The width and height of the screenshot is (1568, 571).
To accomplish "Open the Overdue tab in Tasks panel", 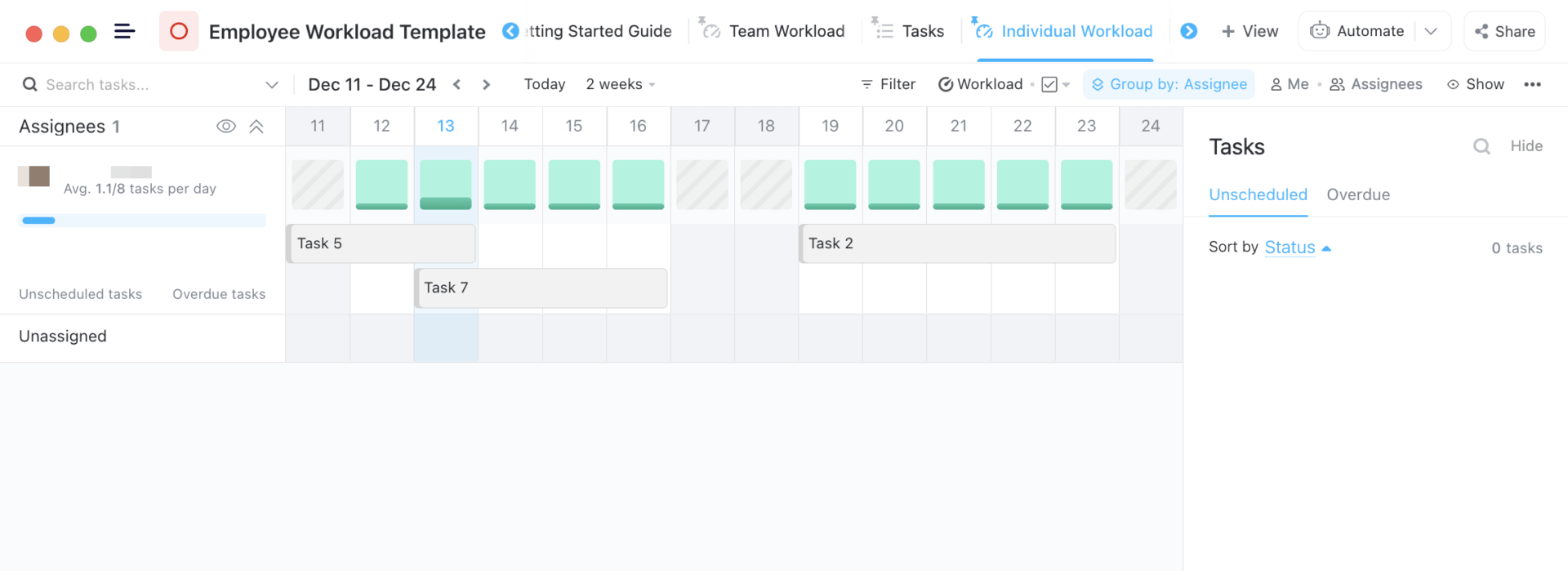I will pos(1357,194).
